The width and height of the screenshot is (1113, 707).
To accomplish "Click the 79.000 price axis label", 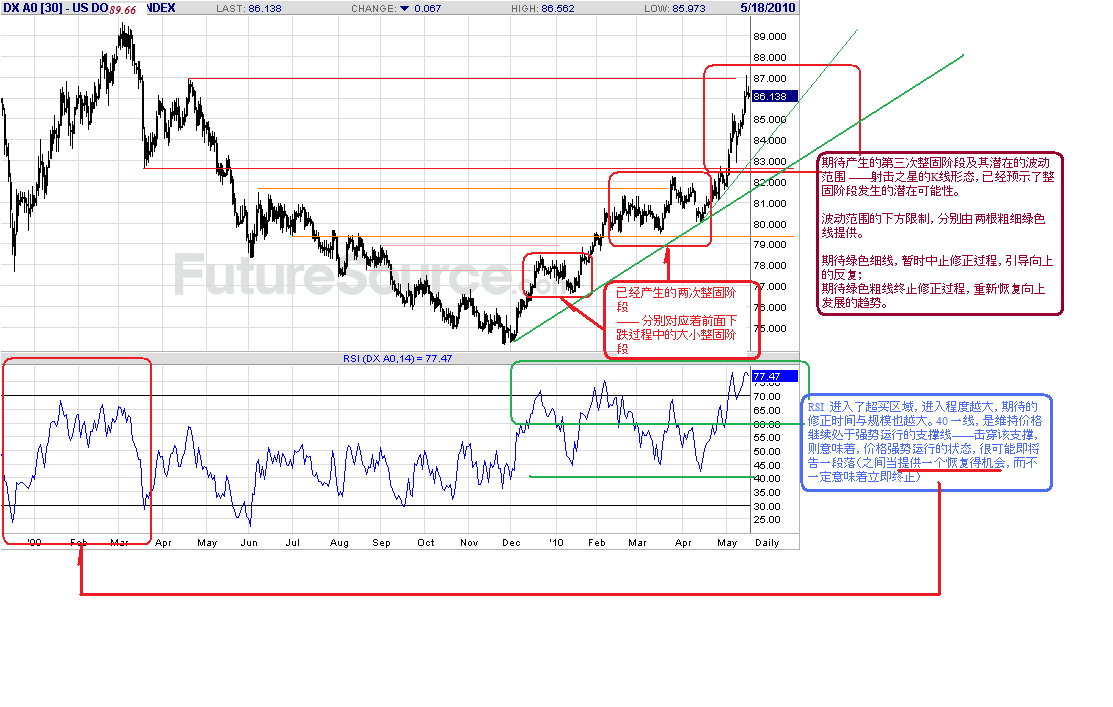I will pyautogui.click(x=770, y=244).
